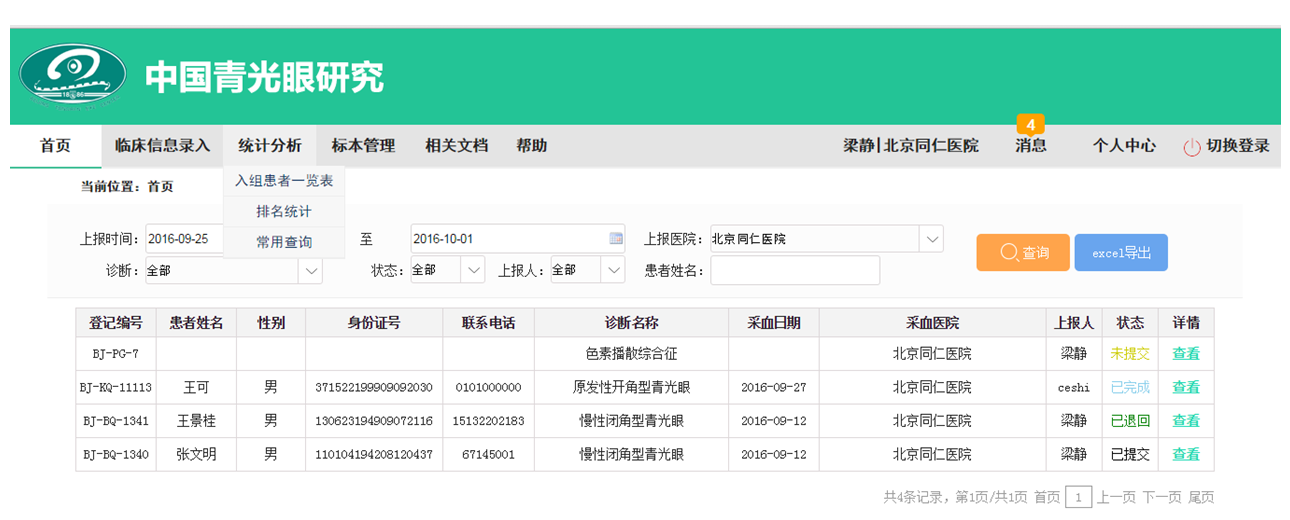
Task: Open the 上报人 reporter dropdown
Action: (x=613, y=270)
